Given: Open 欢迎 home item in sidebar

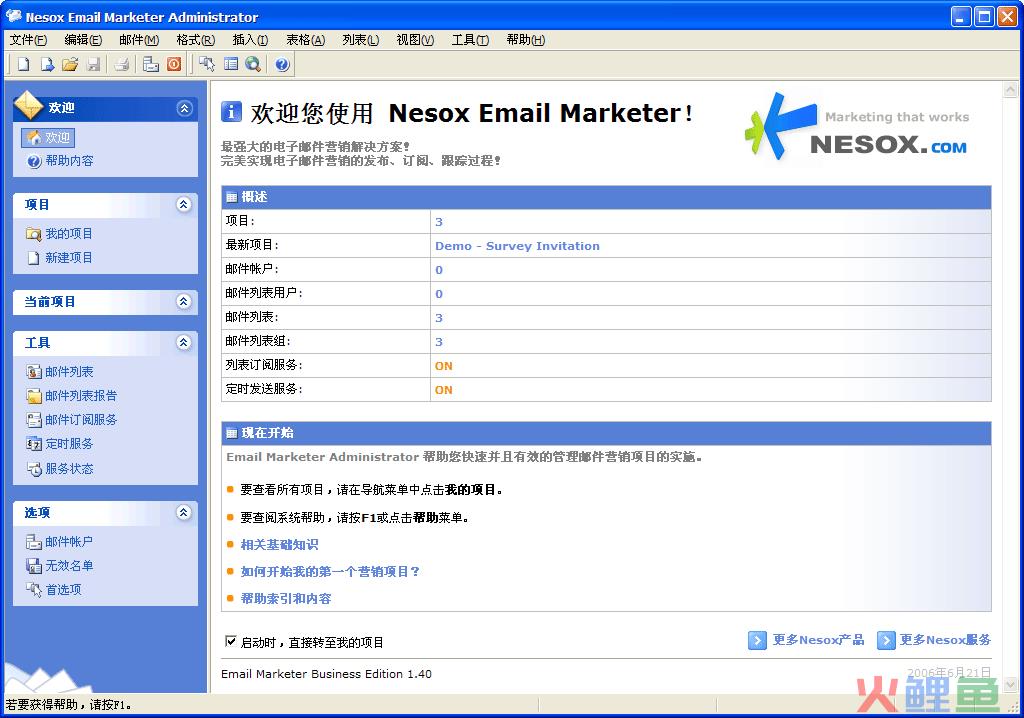Looking at the screenshot, I should pos(48,137).
